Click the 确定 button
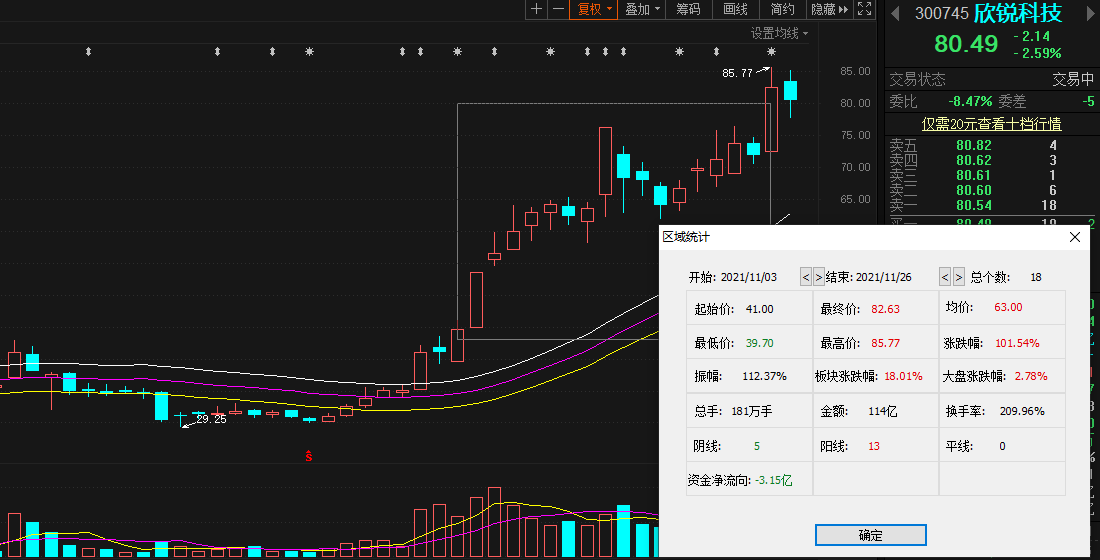 pyautogui.click(x=870, y=535)
